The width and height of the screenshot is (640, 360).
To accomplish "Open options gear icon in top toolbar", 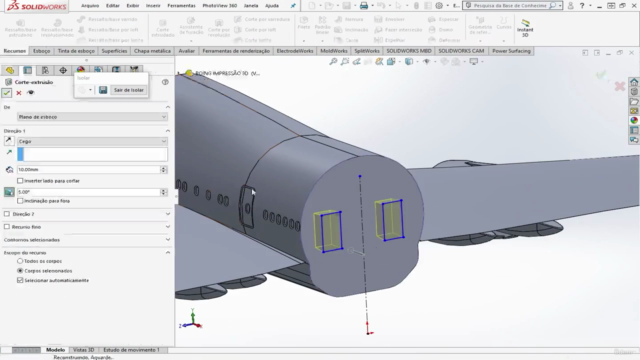I will coord(439,6).
